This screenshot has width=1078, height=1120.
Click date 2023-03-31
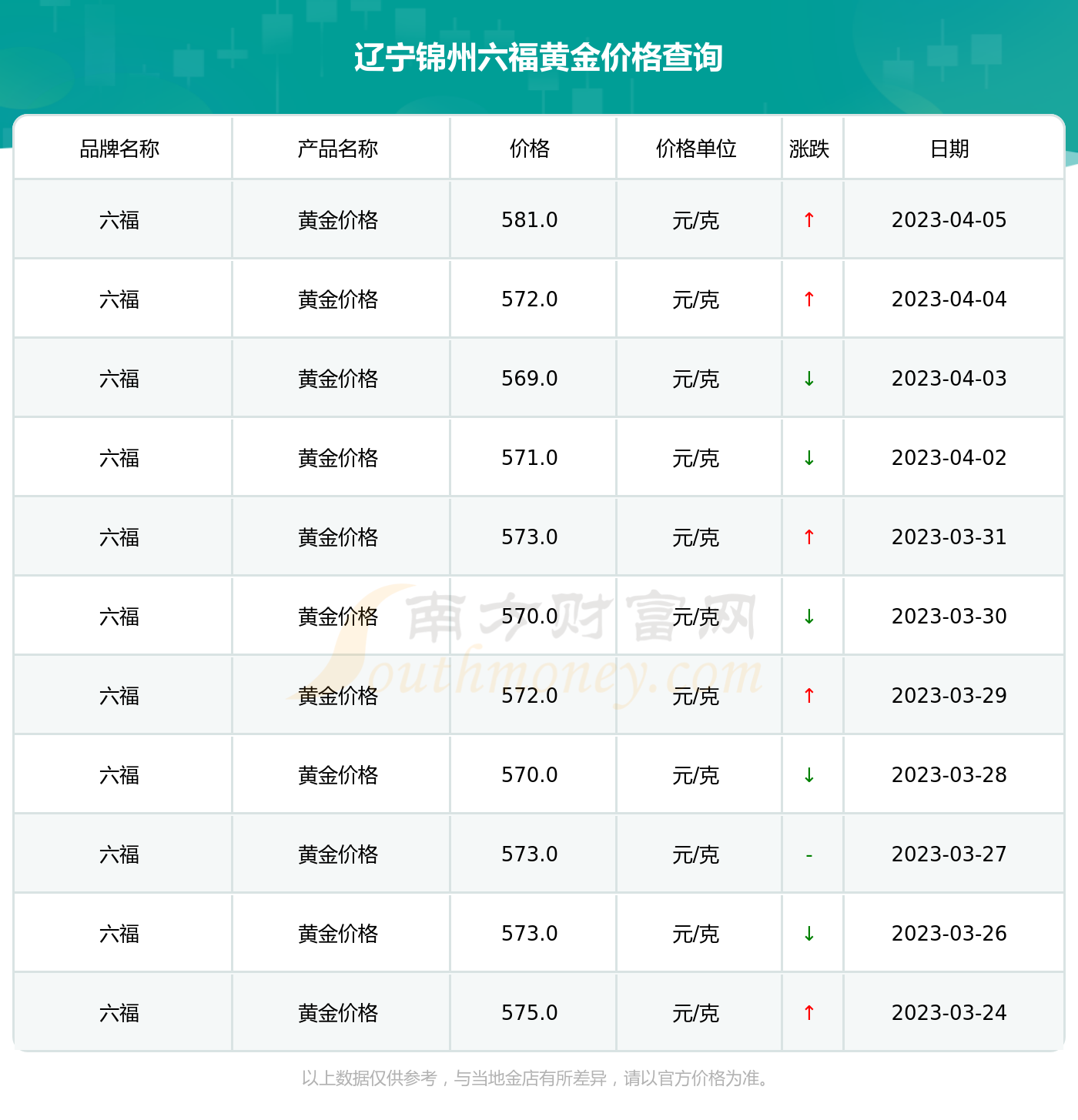pyautogui.click(x=949, y=537)
